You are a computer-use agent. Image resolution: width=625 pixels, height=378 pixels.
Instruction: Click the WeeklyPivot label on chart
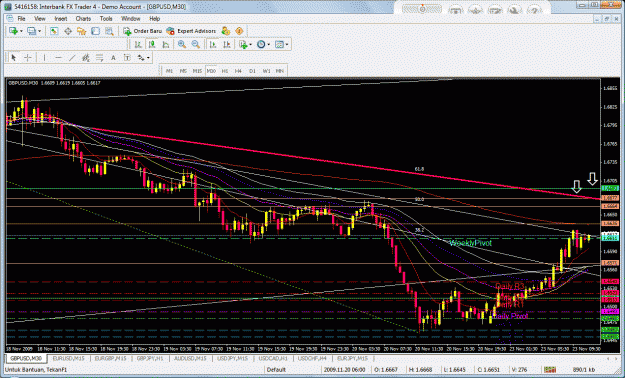pos(470,243)
